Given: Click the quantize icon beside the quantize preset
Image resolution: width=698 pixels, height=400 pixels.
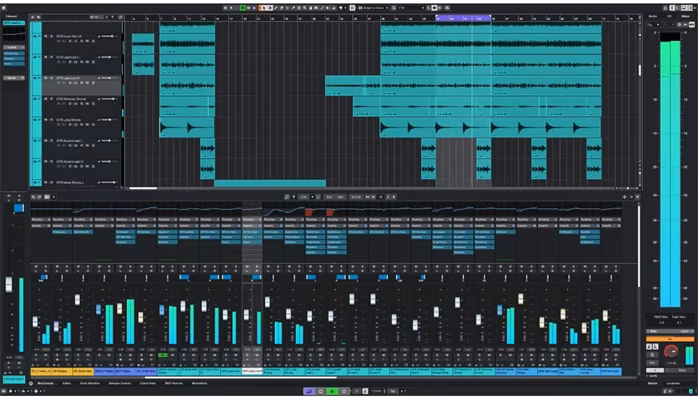Looking at the screenshot, I should pyautogui.click(x=394, y=8).
